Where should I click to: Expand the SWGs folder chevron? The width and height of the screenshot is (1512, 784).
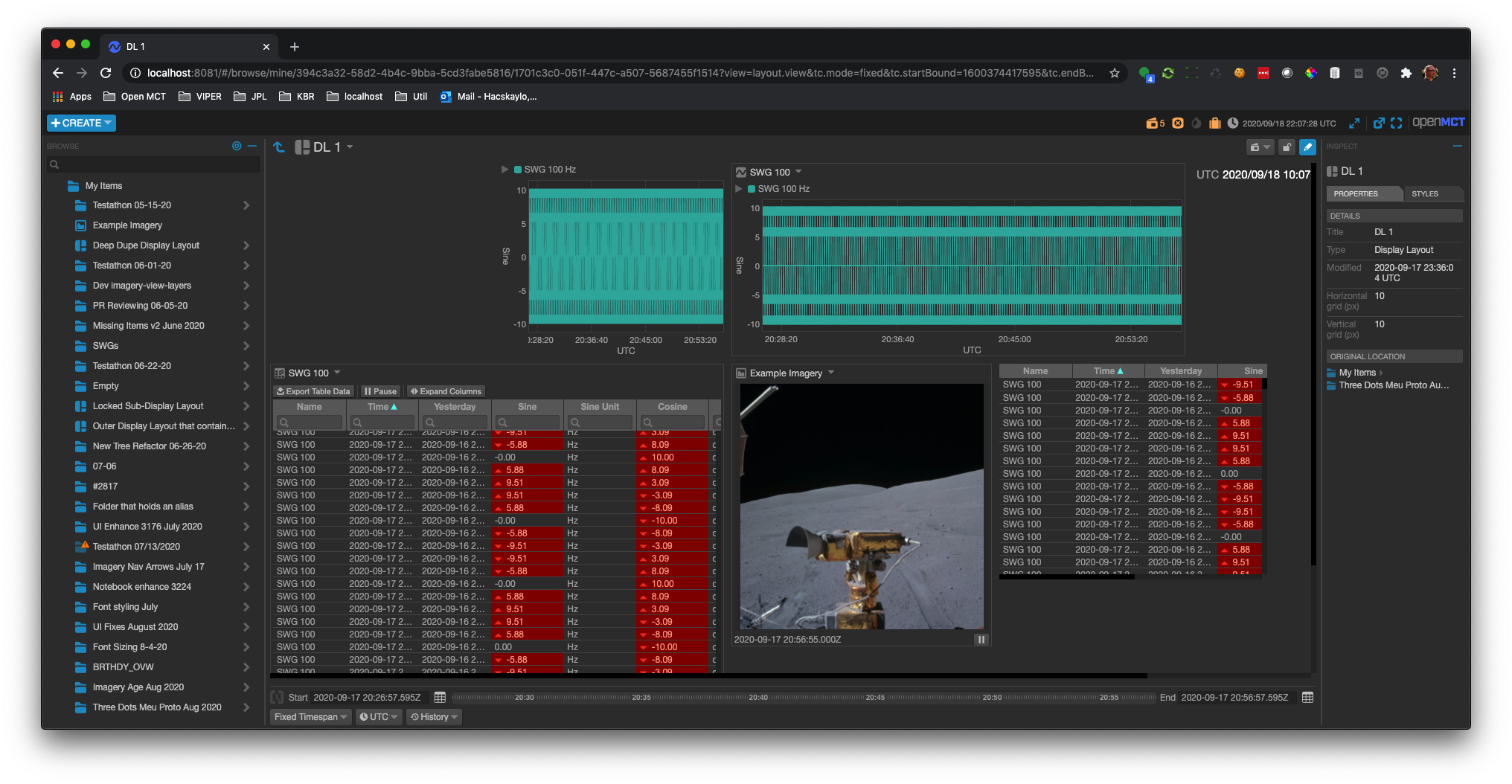point(246,346)
